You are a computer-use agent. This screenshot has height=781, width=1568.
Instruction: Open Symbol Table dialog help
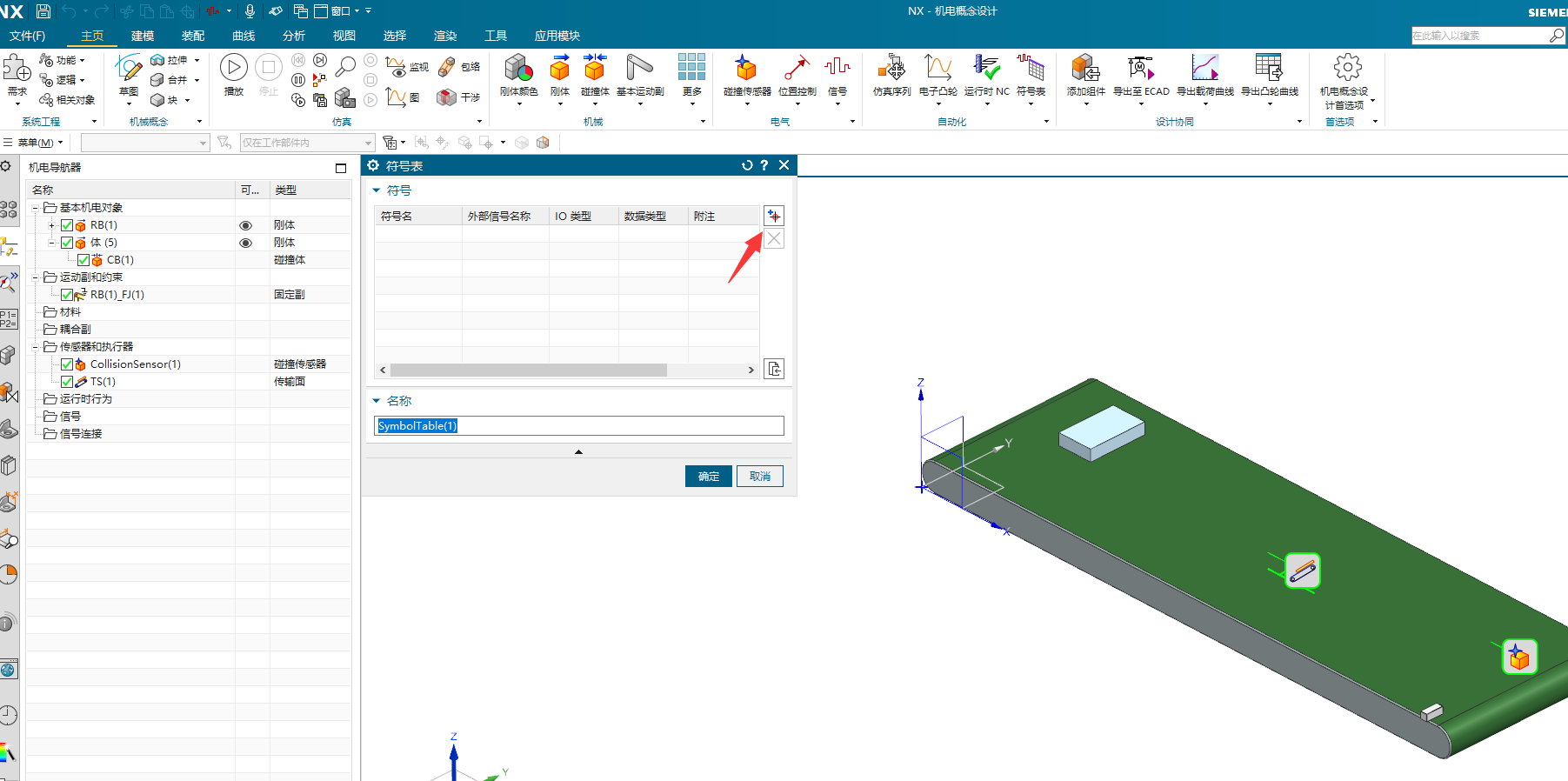764,165
